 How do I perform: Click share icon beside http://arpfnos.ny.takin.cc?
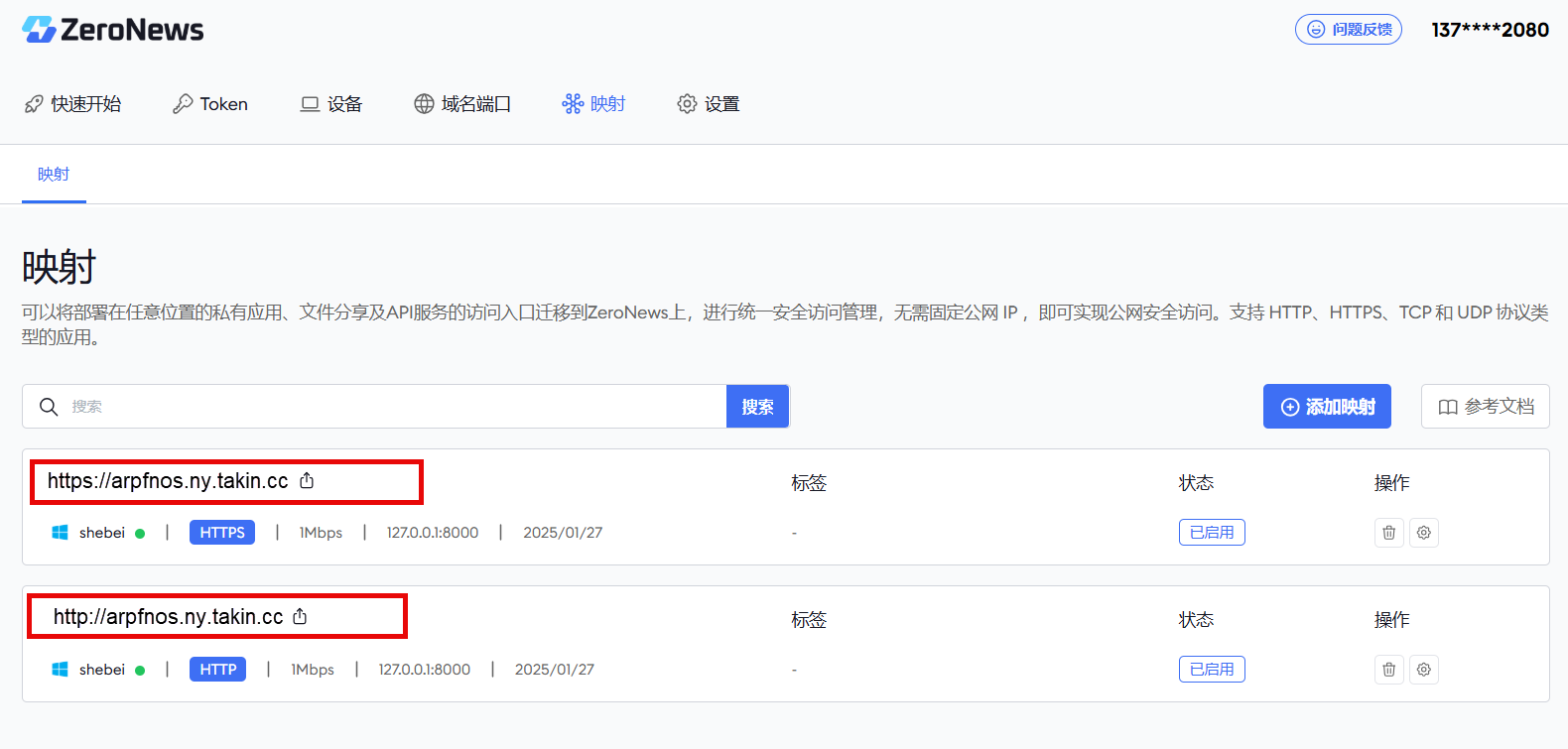[x=300, y=616]
